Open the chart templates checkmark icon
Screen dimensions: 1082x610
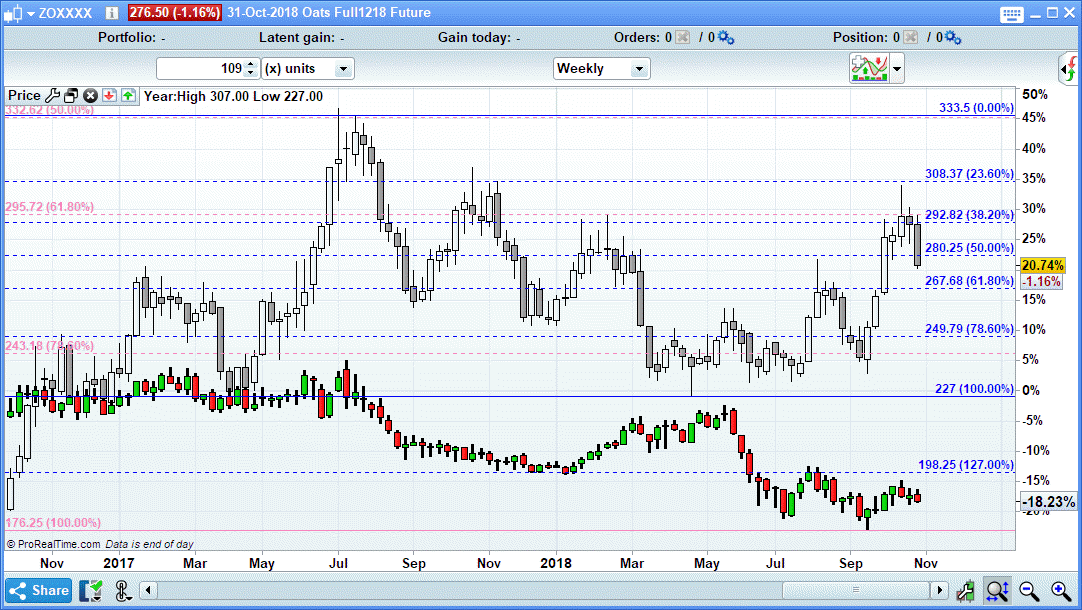(91, 591)
